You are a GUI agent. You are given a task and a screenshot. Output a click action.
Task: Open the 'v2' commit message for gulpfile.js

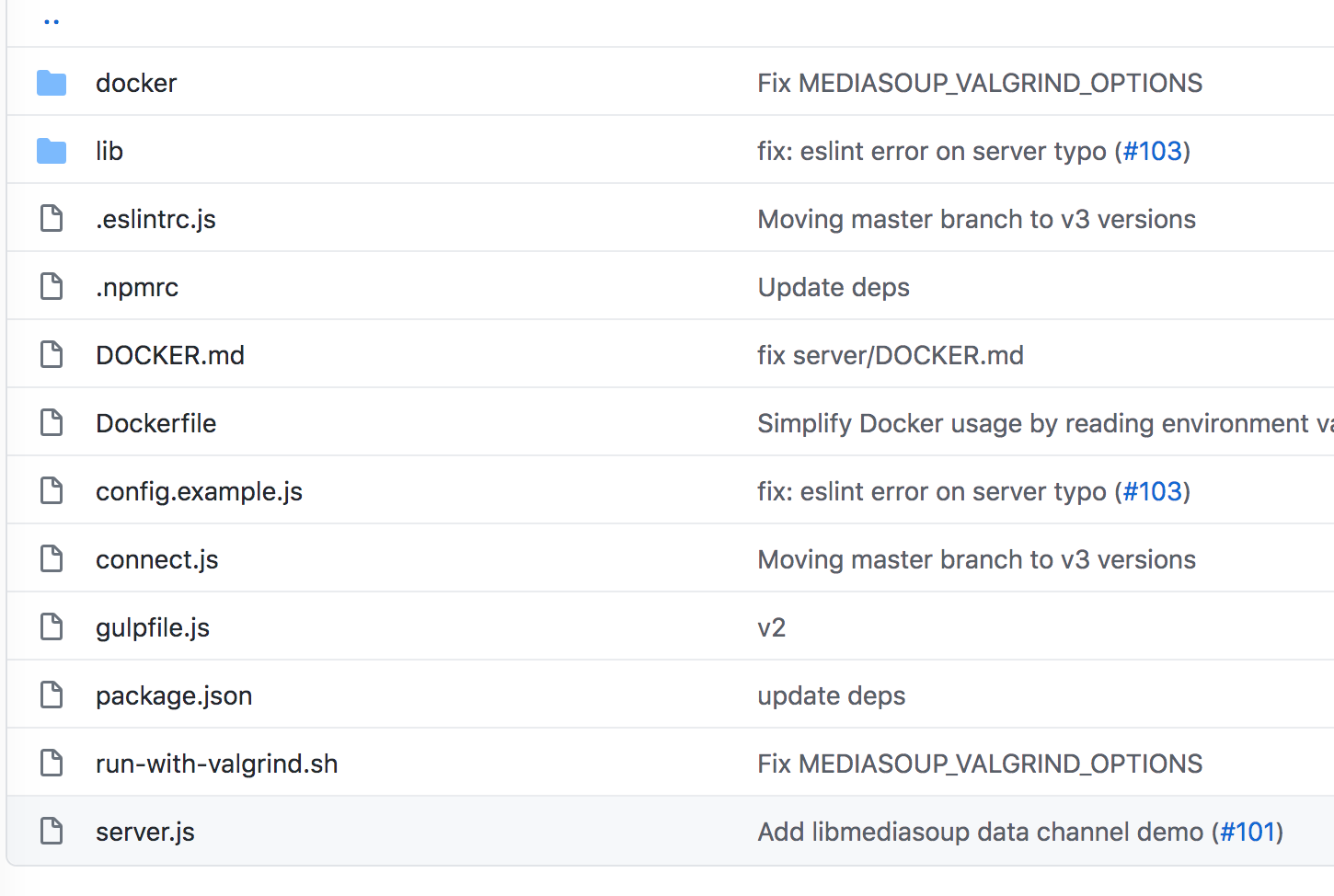click(772, 627)
